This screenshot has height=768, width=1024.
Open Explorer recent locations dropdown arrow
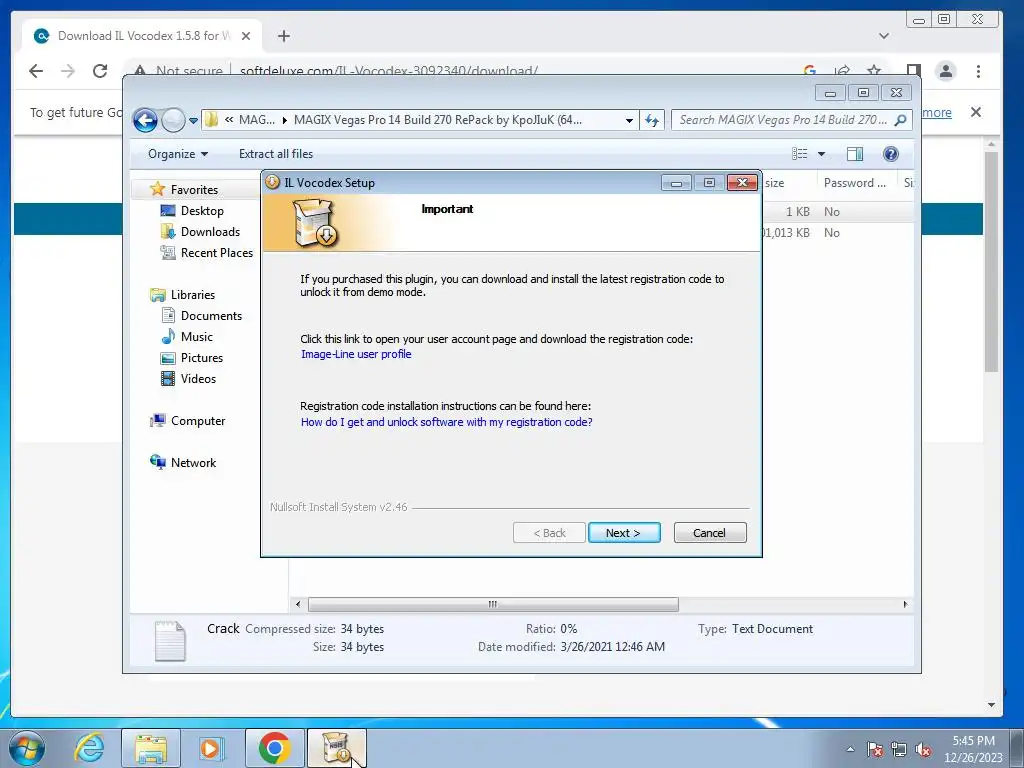point(193,121)
